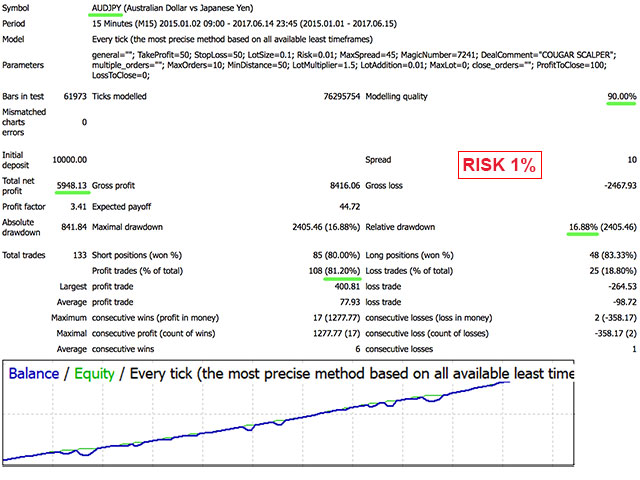Select Short positions value 85 (80.00%)
Screen dimensions: 640x480
point(336,255)
